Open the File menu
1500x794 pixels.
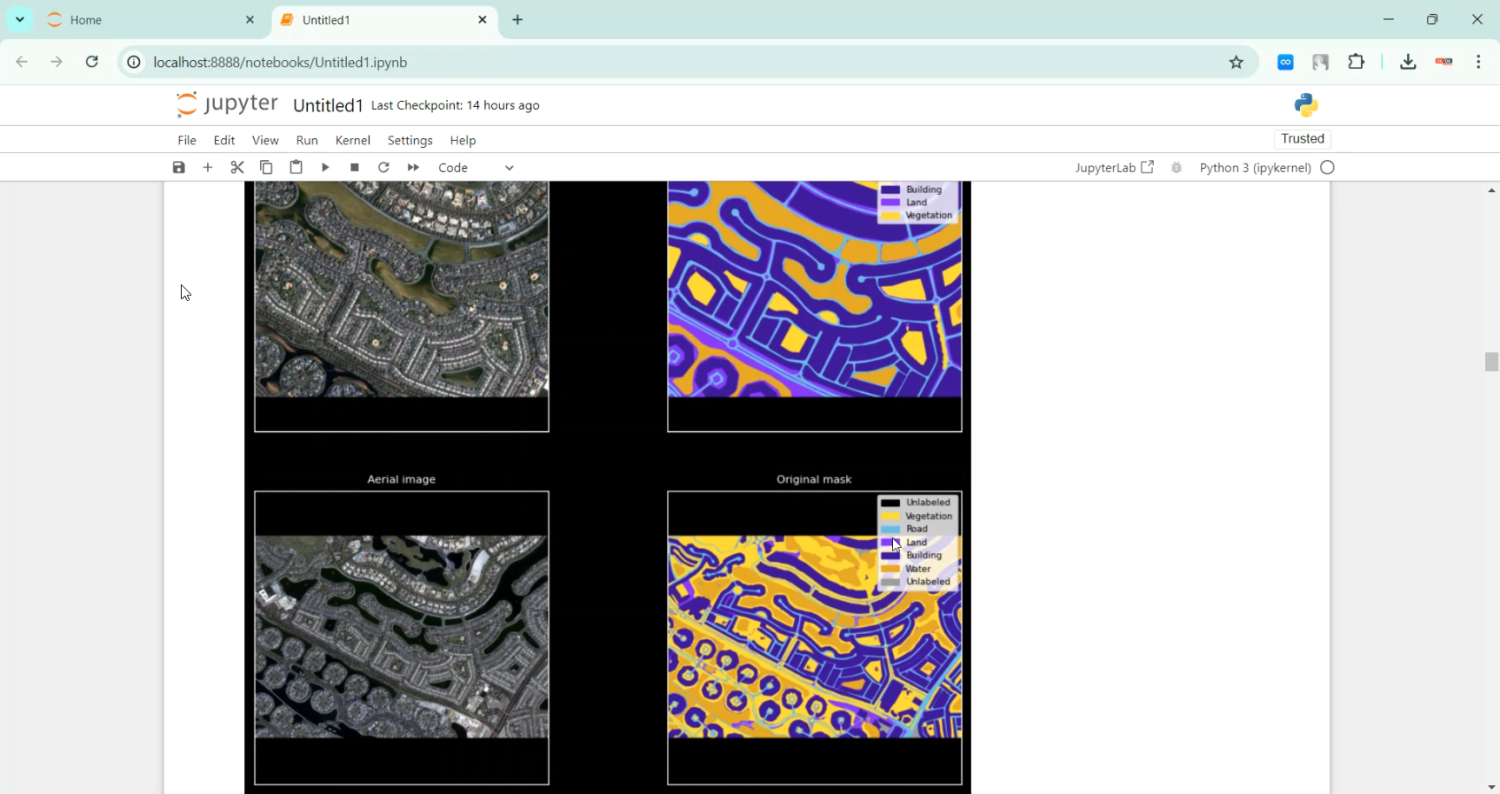[x=187, y=140]
